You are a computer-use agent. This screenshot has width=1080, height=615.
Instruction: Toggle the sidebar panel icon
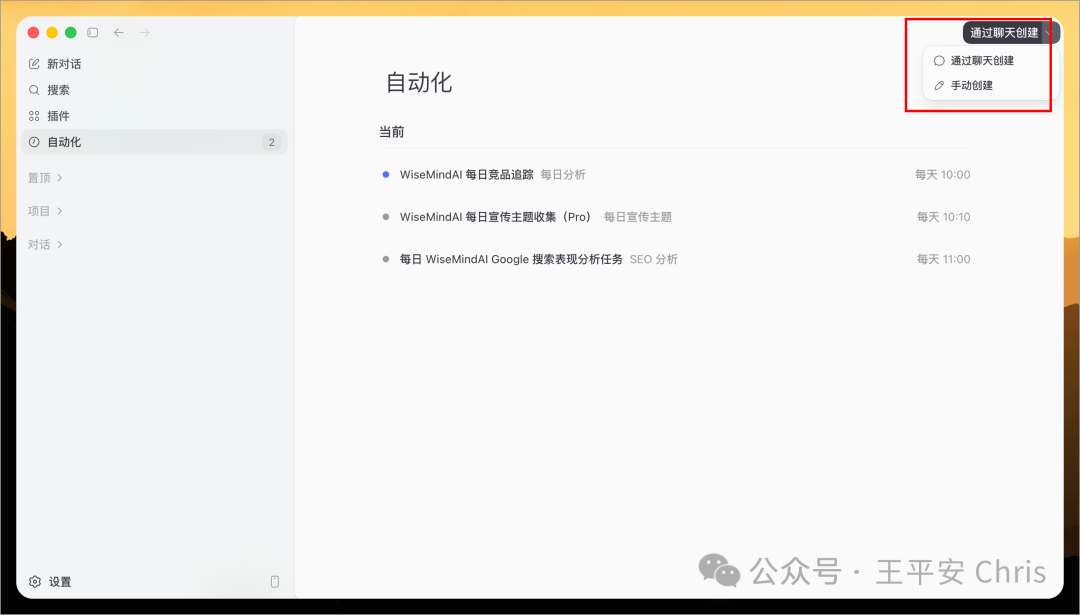(93, 32)
